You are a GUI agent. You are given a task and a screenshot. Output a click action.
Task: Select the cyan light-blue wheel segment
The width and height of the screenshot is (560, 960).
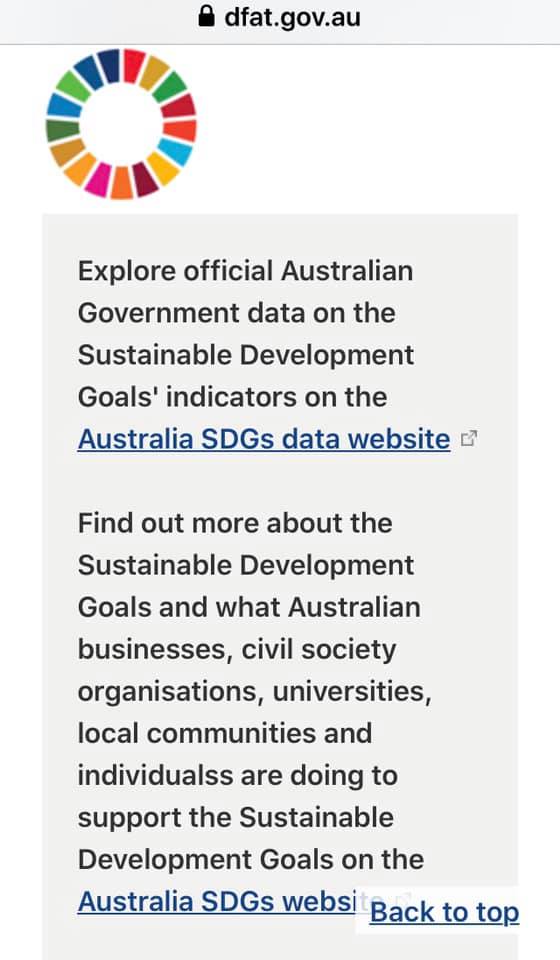click(x=175, y=151)
